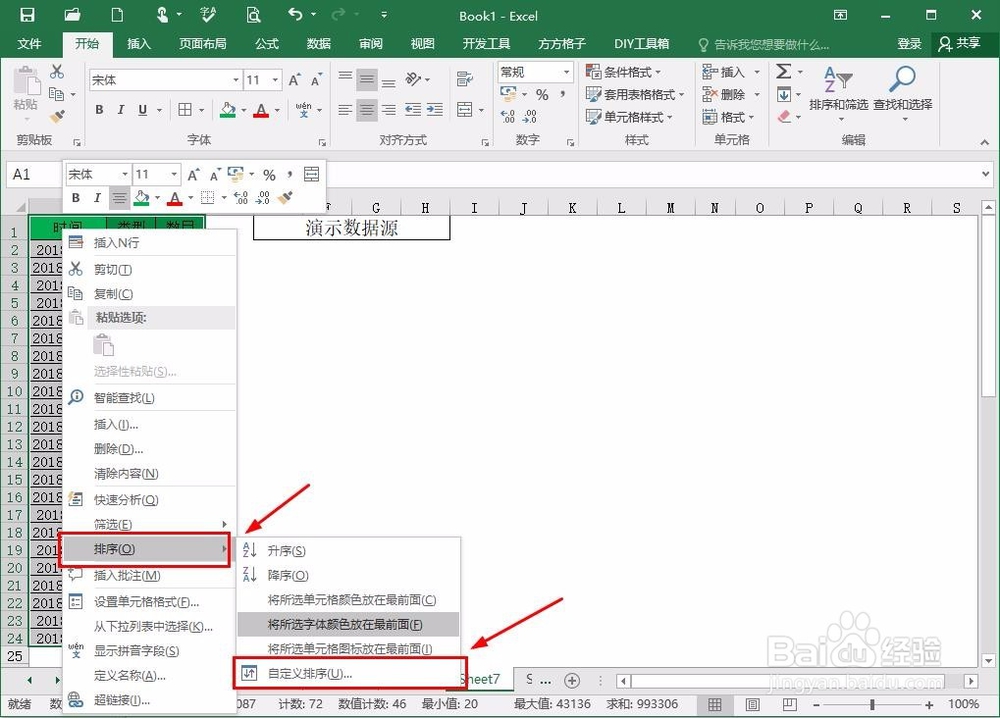1000x718 pixels.
Task: Select 设置单元格格式(F)... context menu entry
Action: point(149,601)
